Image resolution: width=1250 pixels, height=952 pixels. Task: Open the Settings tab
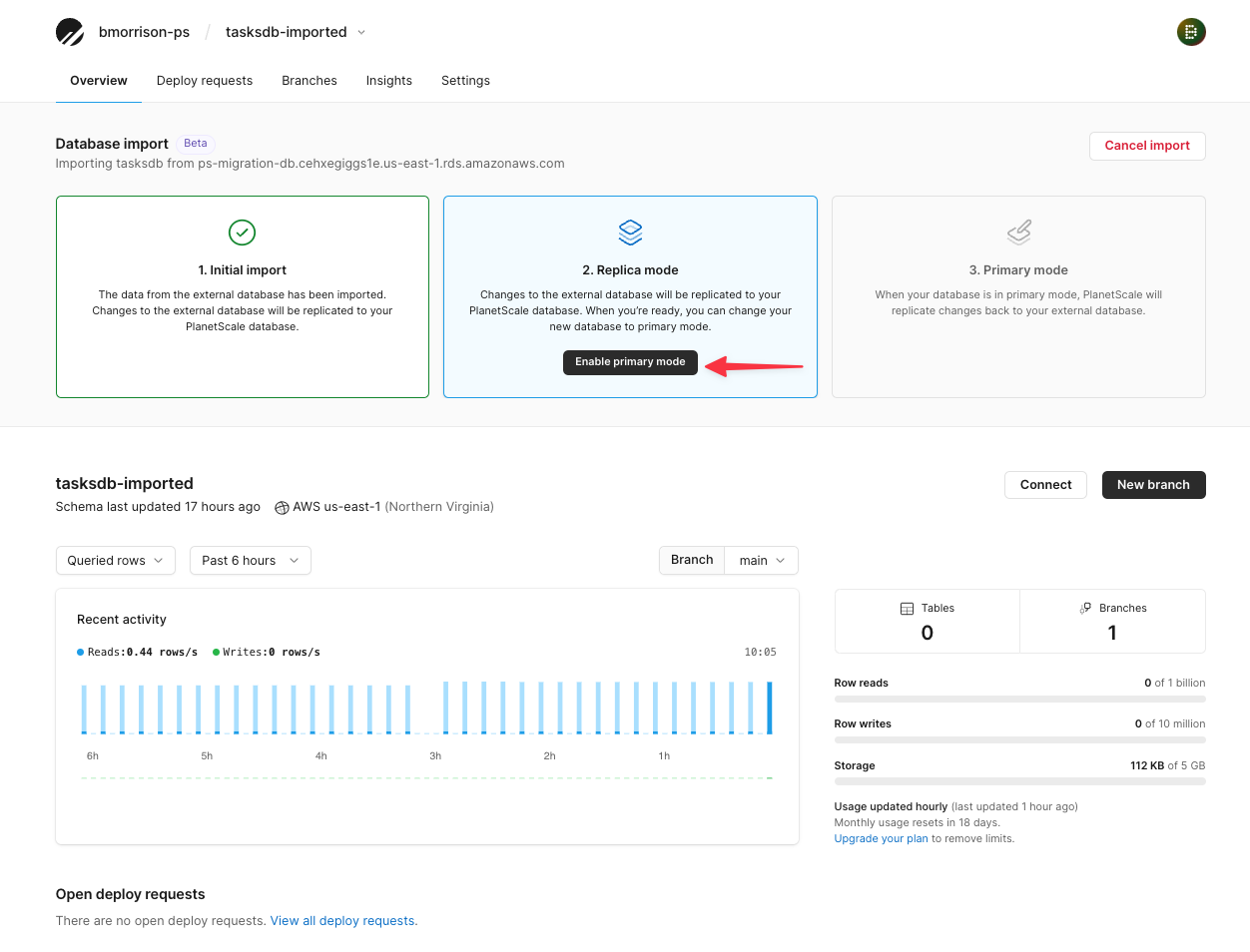[465, 81]
